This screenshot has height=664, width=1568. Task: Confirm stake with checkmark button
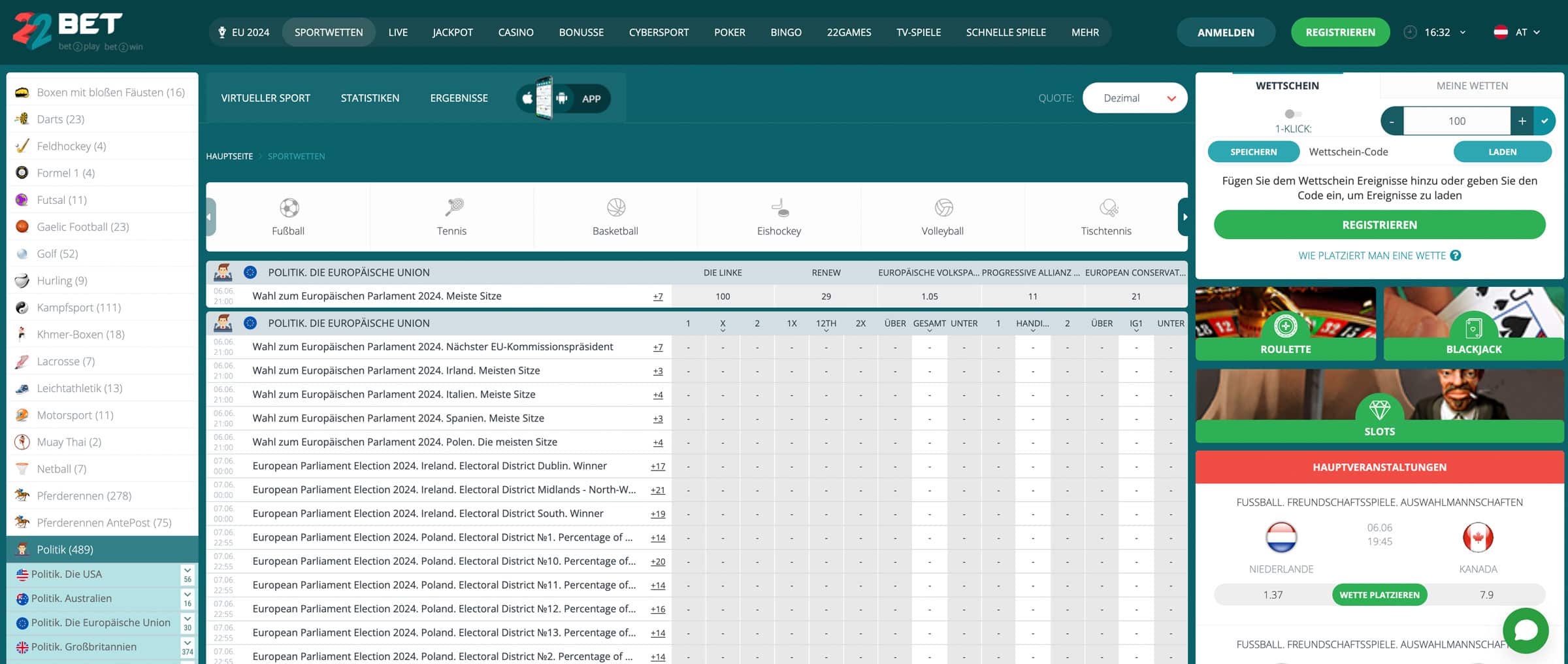coord(1544,121)
